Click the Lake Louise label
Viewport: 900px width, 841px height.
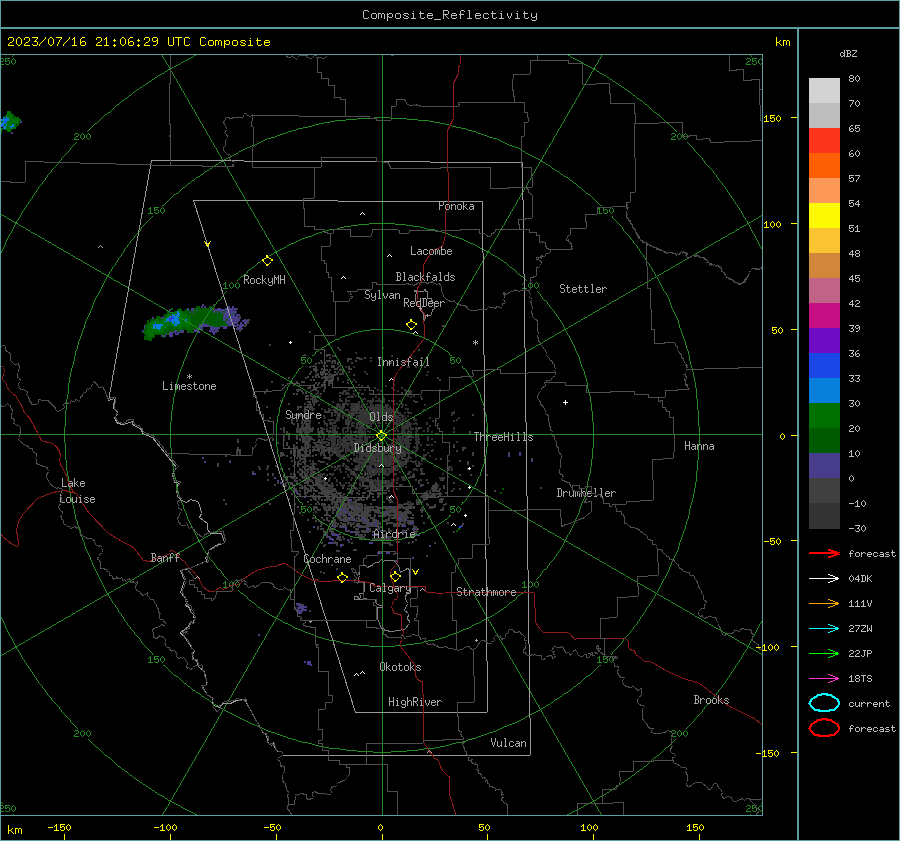(77, 491)
